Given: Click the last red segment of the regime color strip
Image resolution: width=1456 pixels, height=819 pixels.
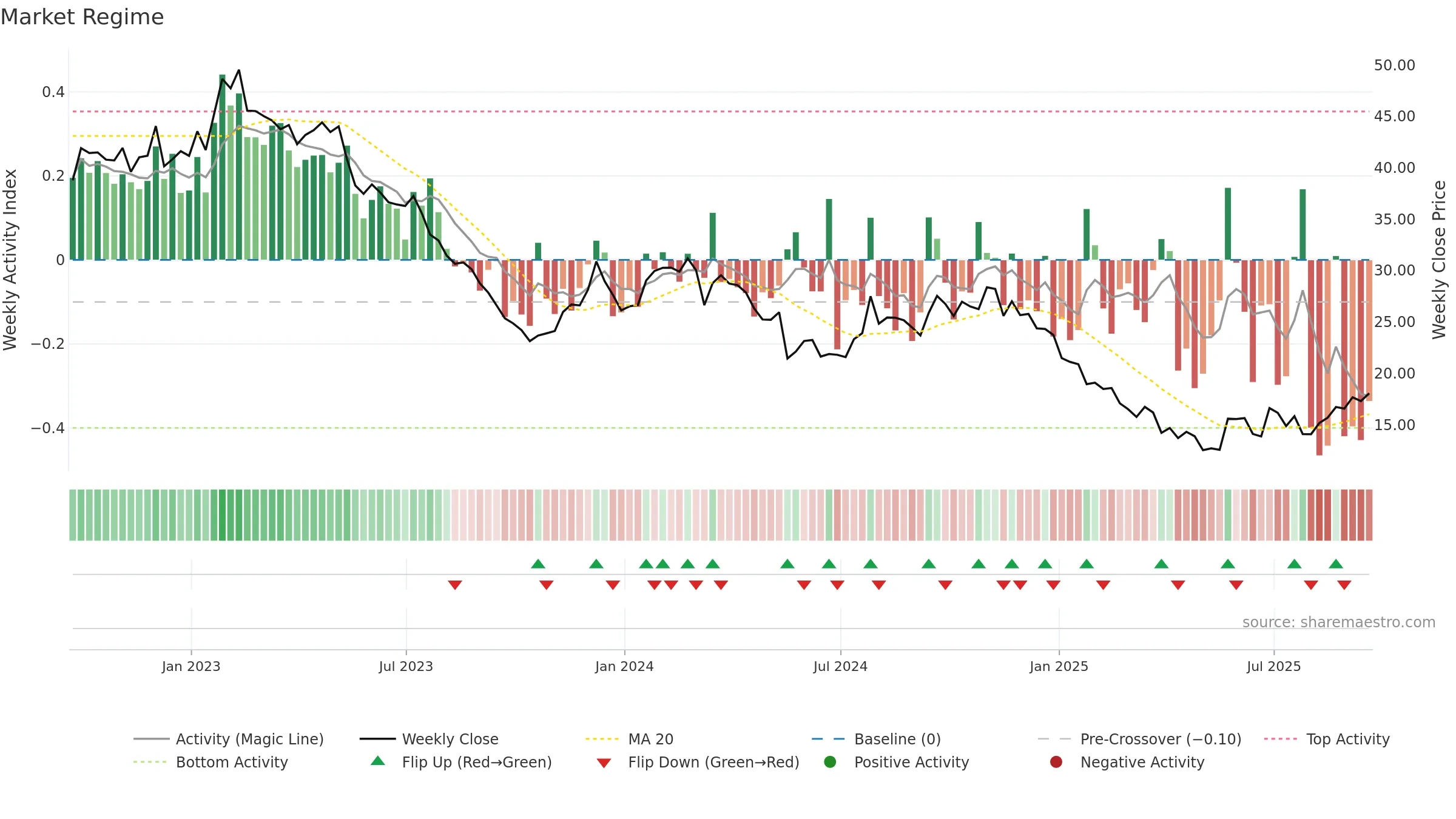Looking at the screenshot, I should pyautogui.click(x=1369, y=515).
